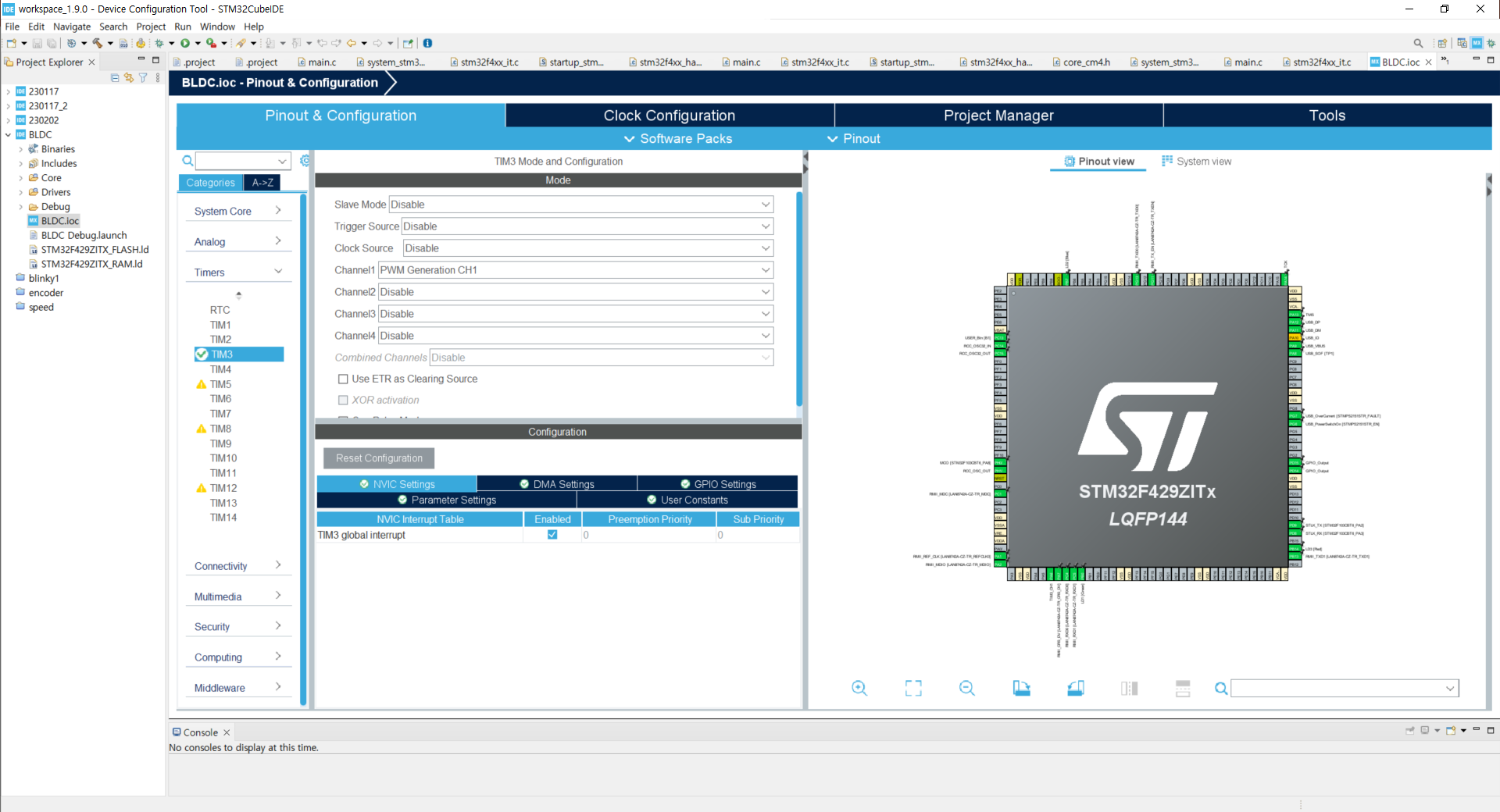Image resolution: width=1500 pixels, height=812 pixels.
Task: Click the toolbar Search magnifier icon
Action: pyautogui.click(x=1418, y=43)
